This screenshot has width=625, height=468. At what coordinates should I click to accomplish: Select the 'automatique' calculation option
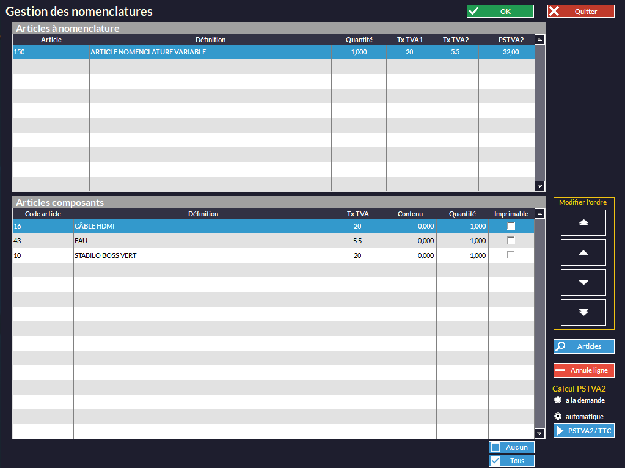tap(557, 416)
